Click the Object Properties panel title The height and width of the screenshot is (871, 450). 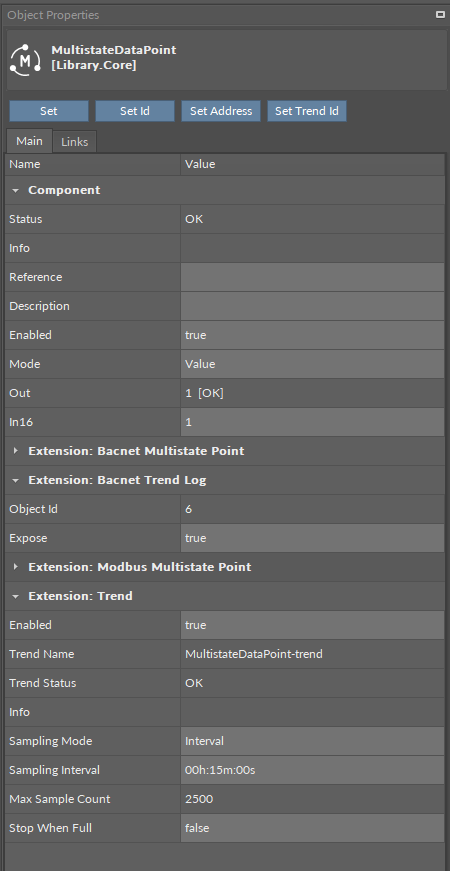[x=53, y=15]
